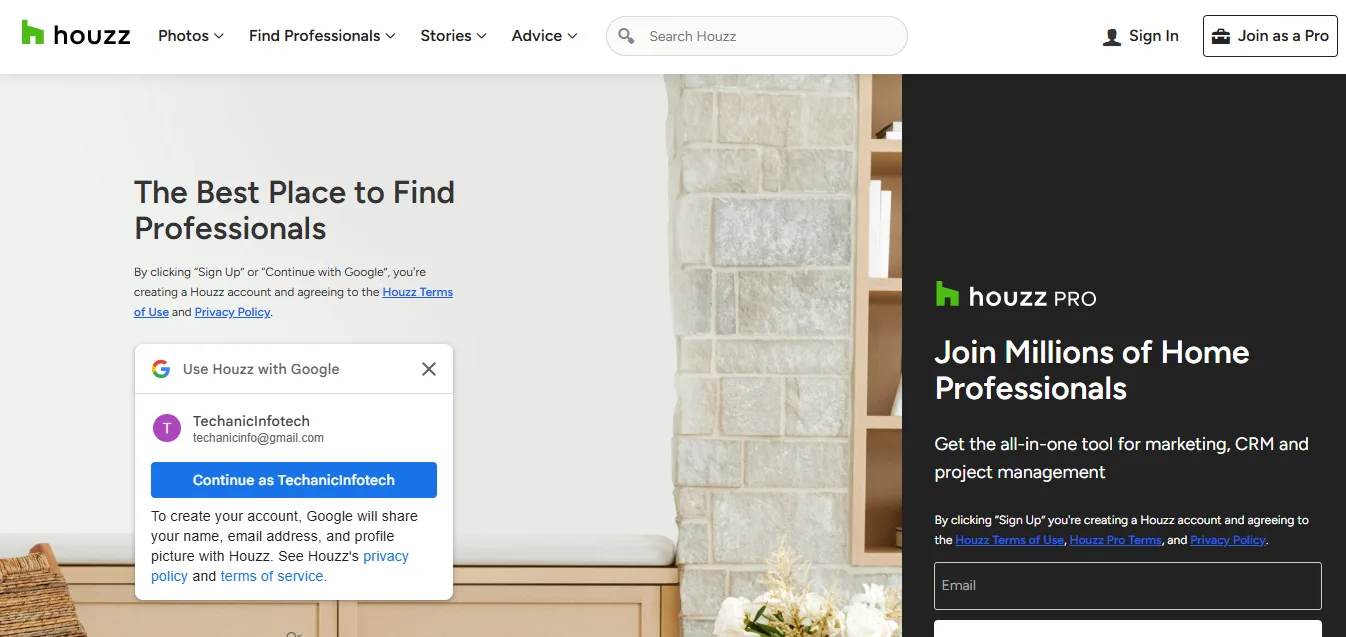Image resolution: width=1346 pixels, height=637 pixels.
Task: Click the Sign In person icon
Action: pos(1112,37)
